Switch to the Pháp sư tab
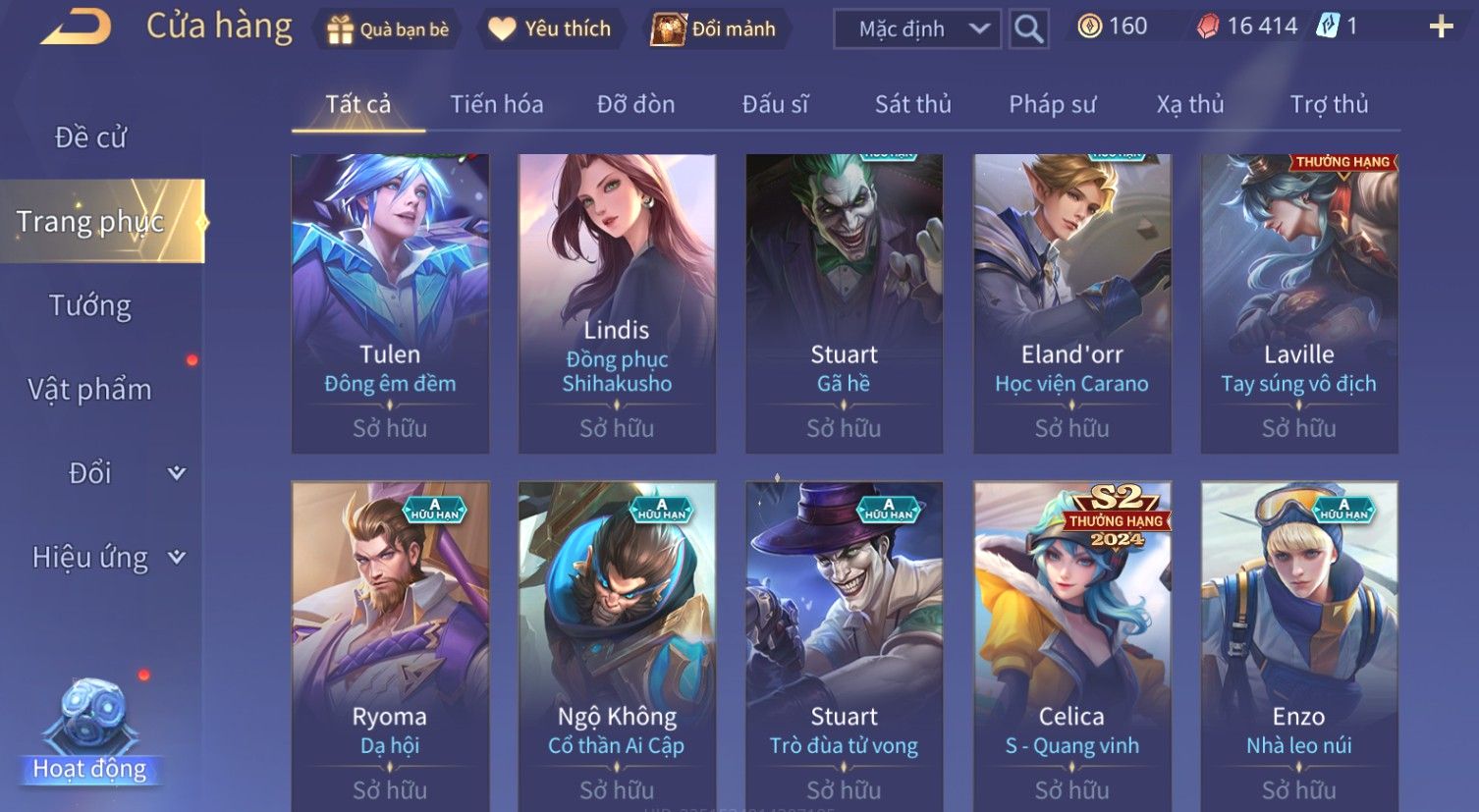 click(1052, 104)
